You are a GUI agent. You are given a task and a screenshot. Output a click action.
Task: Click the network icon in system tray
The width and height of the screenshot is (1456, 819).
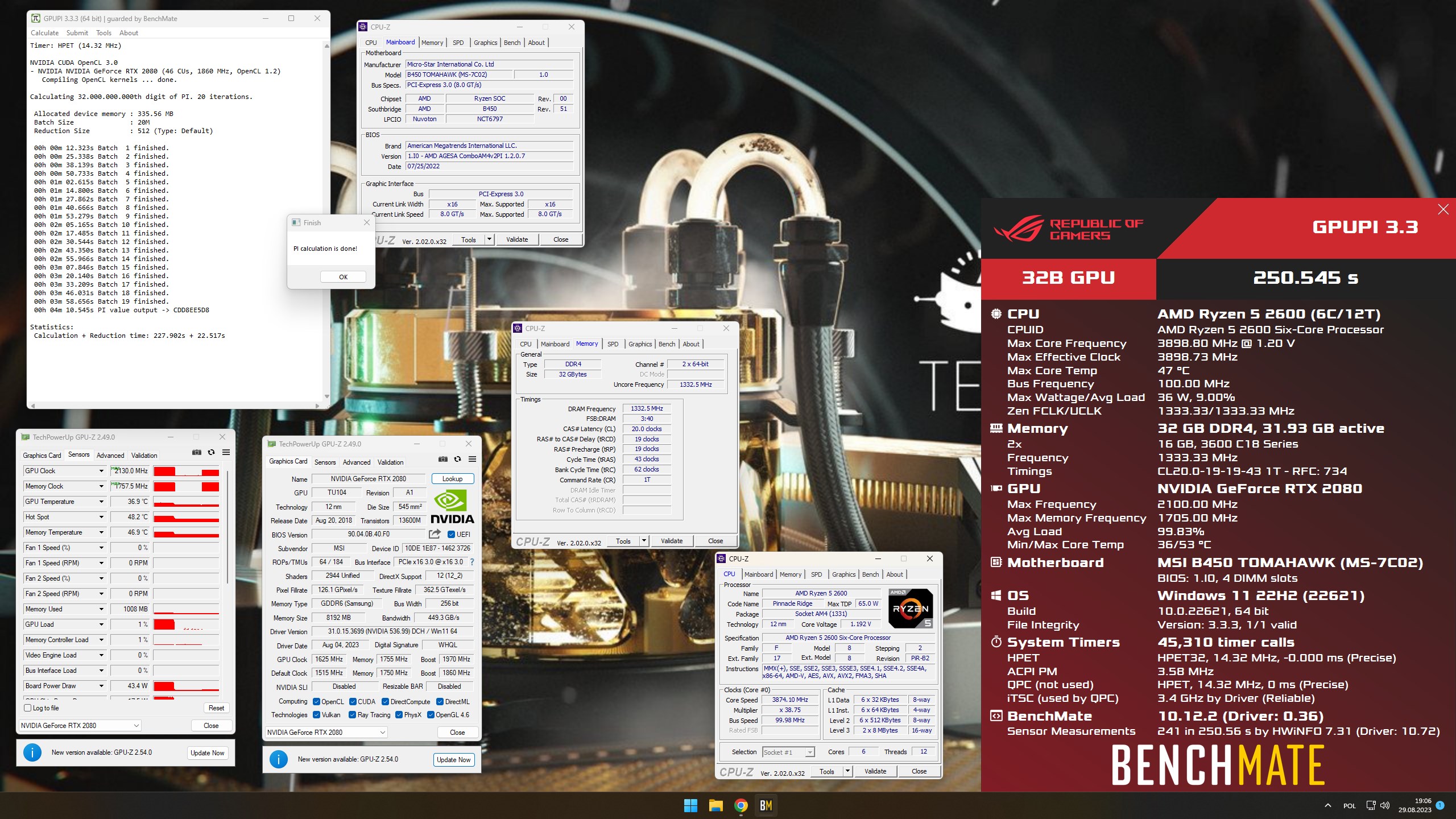pos(1371,805)
